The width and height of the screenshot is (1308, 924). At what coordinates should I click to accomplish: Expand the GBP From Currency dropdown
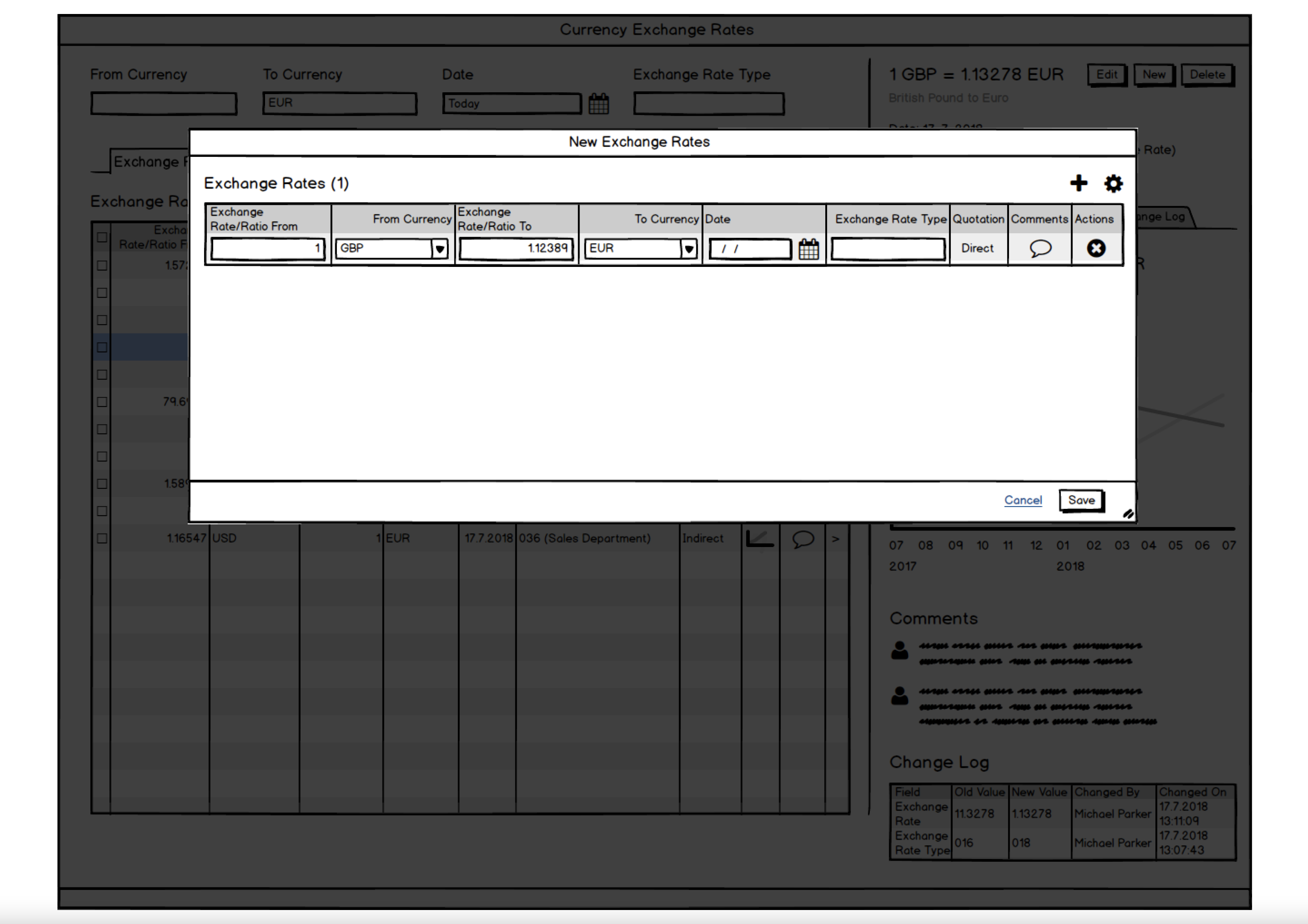pos(439,249)
